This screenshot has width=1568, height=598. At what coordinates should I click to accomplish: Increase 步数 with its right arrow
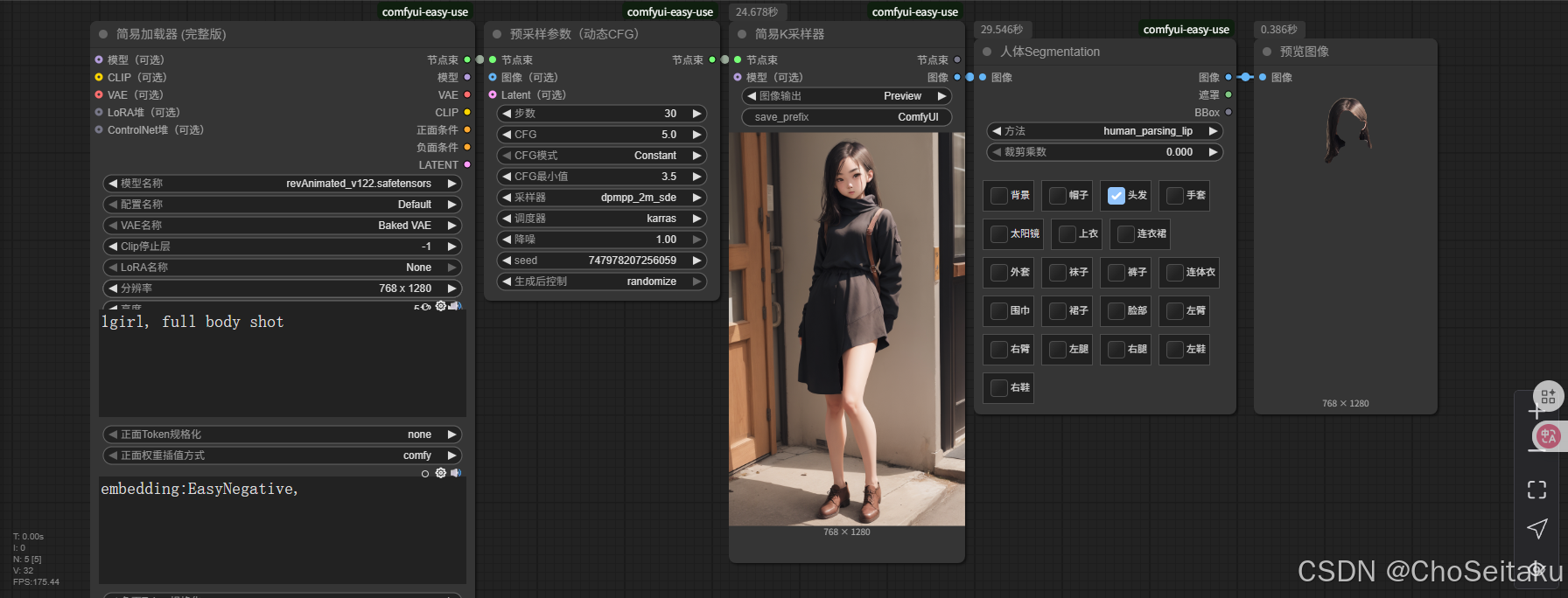pyautogui.click(x=697, y=114)
